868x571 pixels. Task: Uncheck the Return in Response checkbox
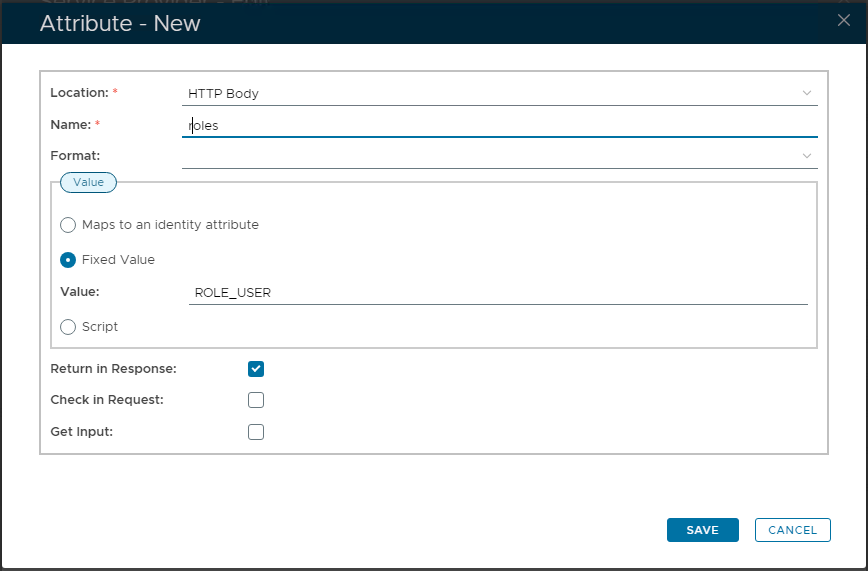pos(256,369)
